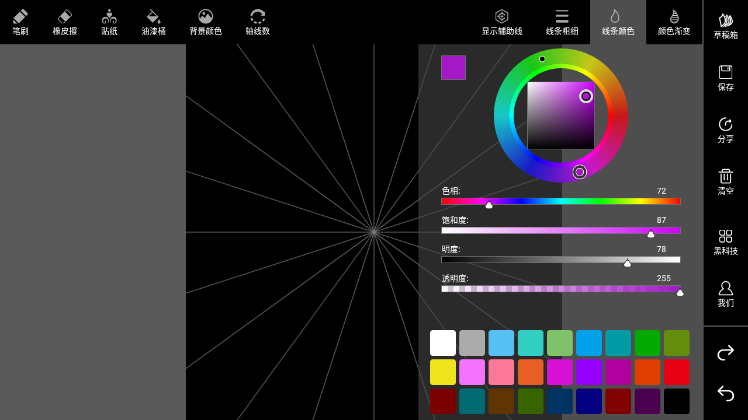Image resolution: width=748 pixels, height=420 pixels.
Task: Pick the salmon pink swatch
Action: tap(501, 372)
